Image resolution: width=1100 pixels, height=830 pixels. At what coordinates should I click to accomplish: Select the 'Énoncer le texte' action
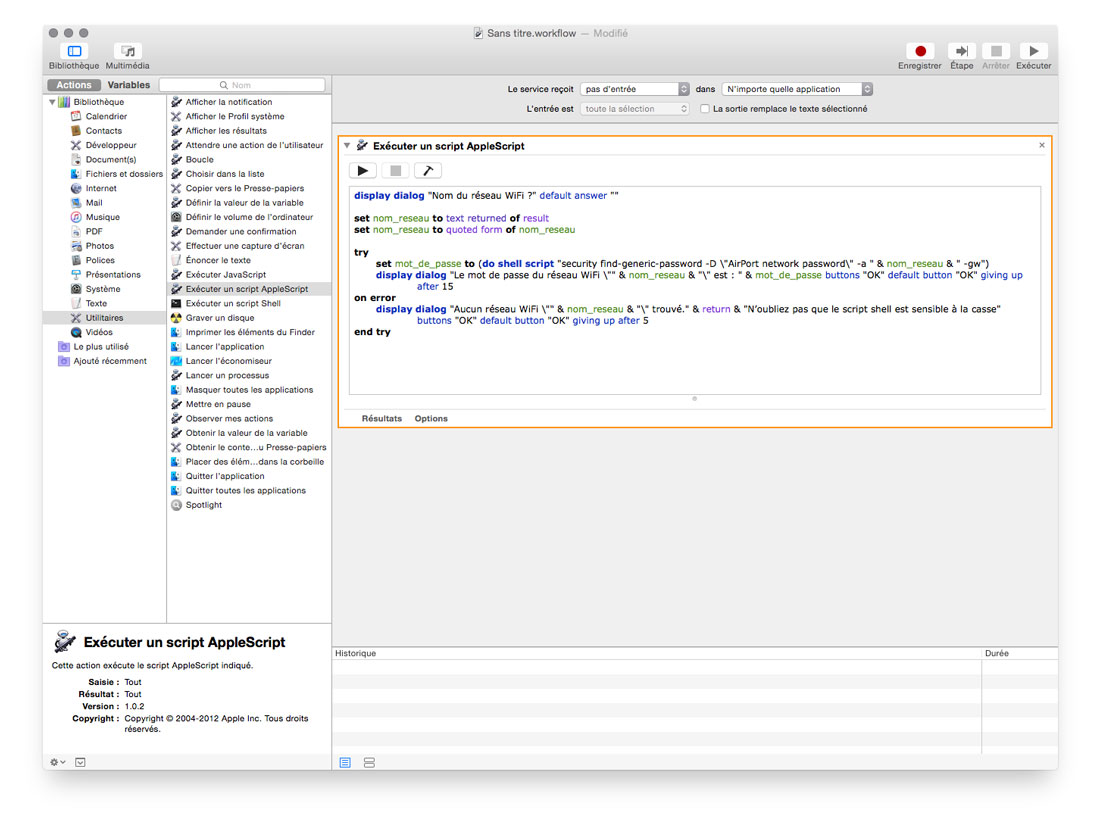pos(218,260)
